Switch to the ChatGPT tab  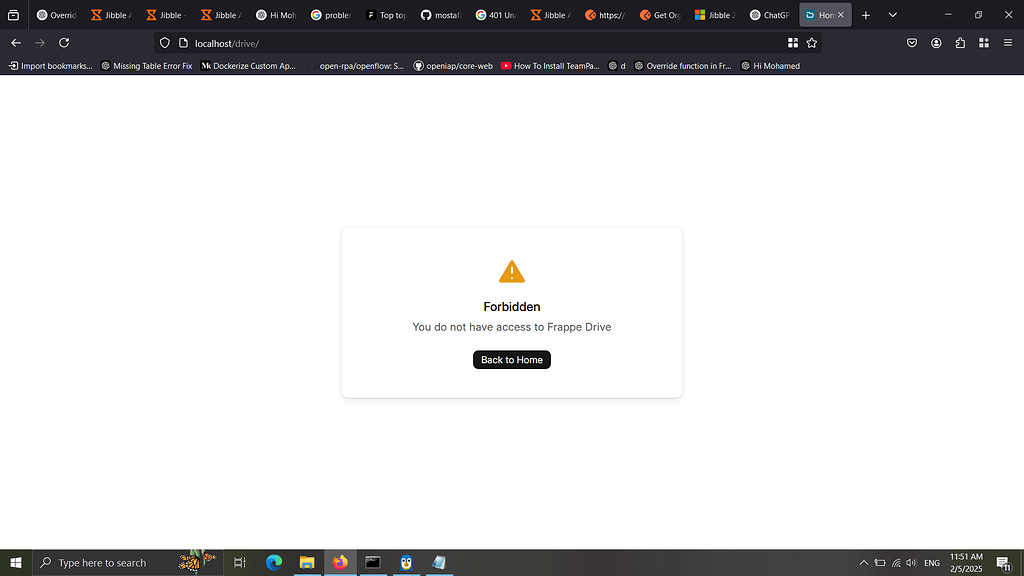[x=768, y=15]
